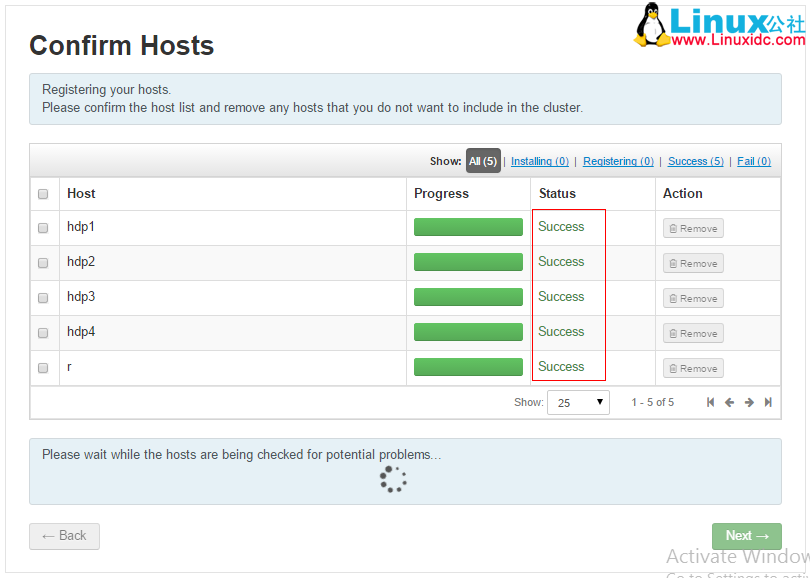Screen dimensions: 810x578
Task: Select checkbox for host hdp3
Action: 43,298
